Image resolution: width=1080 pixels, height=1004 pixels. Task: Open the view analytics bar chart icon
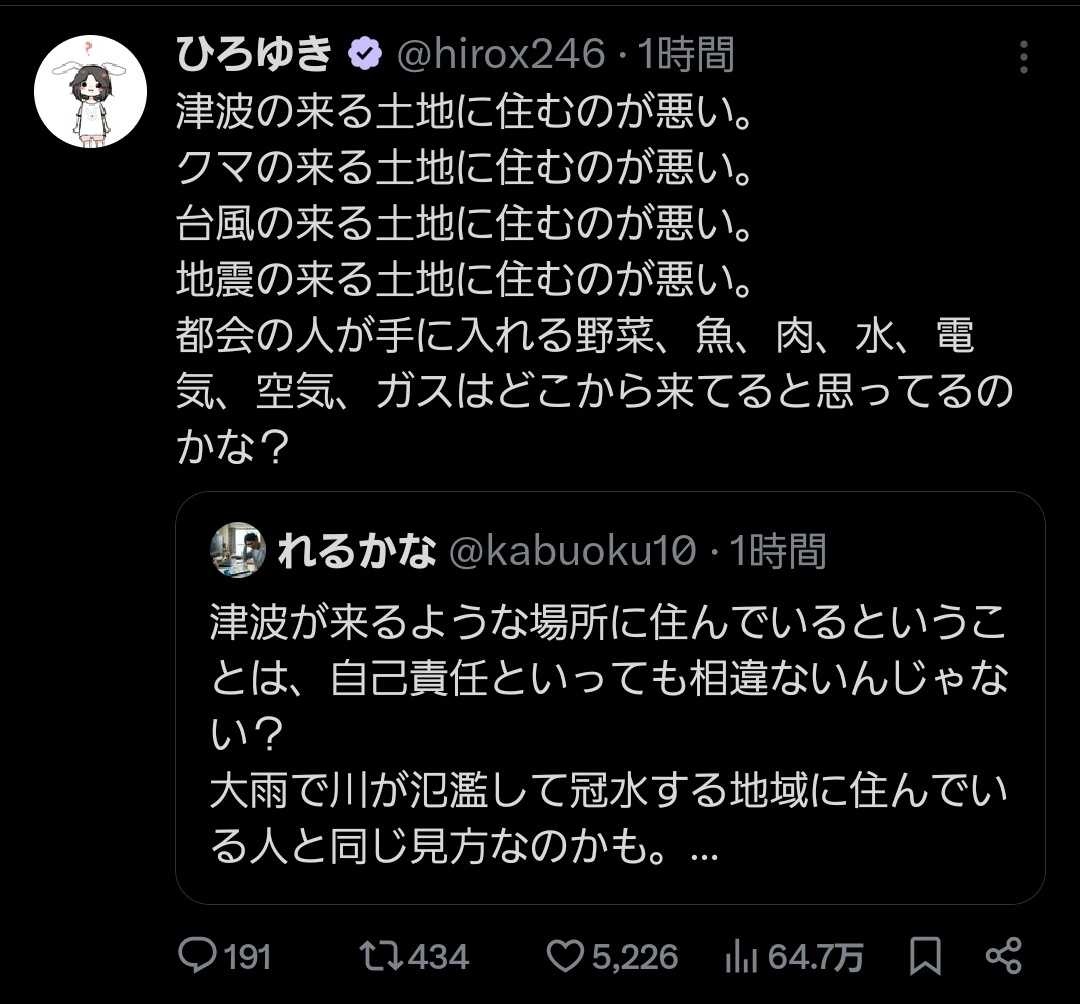tap(741, 956)
